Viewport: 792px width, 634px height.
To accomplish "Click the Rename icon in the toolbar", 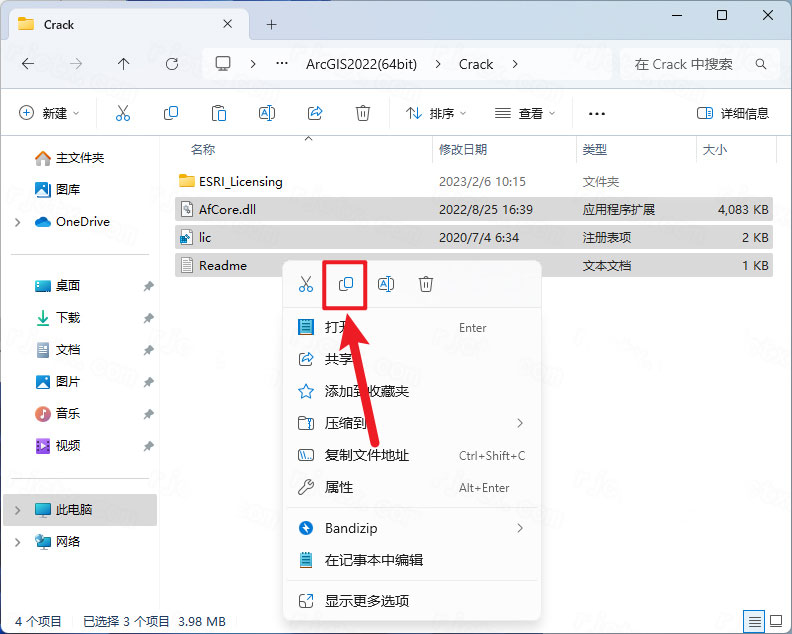I will click(x=267, y=113).
